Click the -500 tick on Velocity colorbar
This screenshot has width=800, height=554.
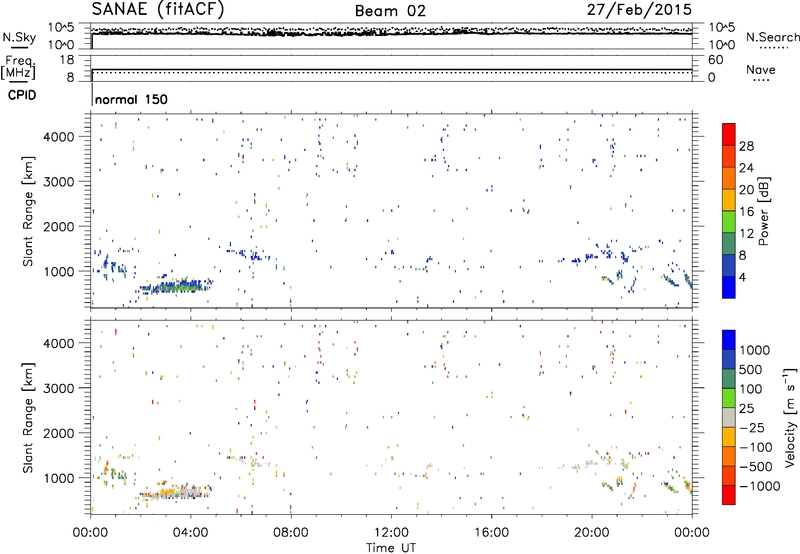point(757,466)
